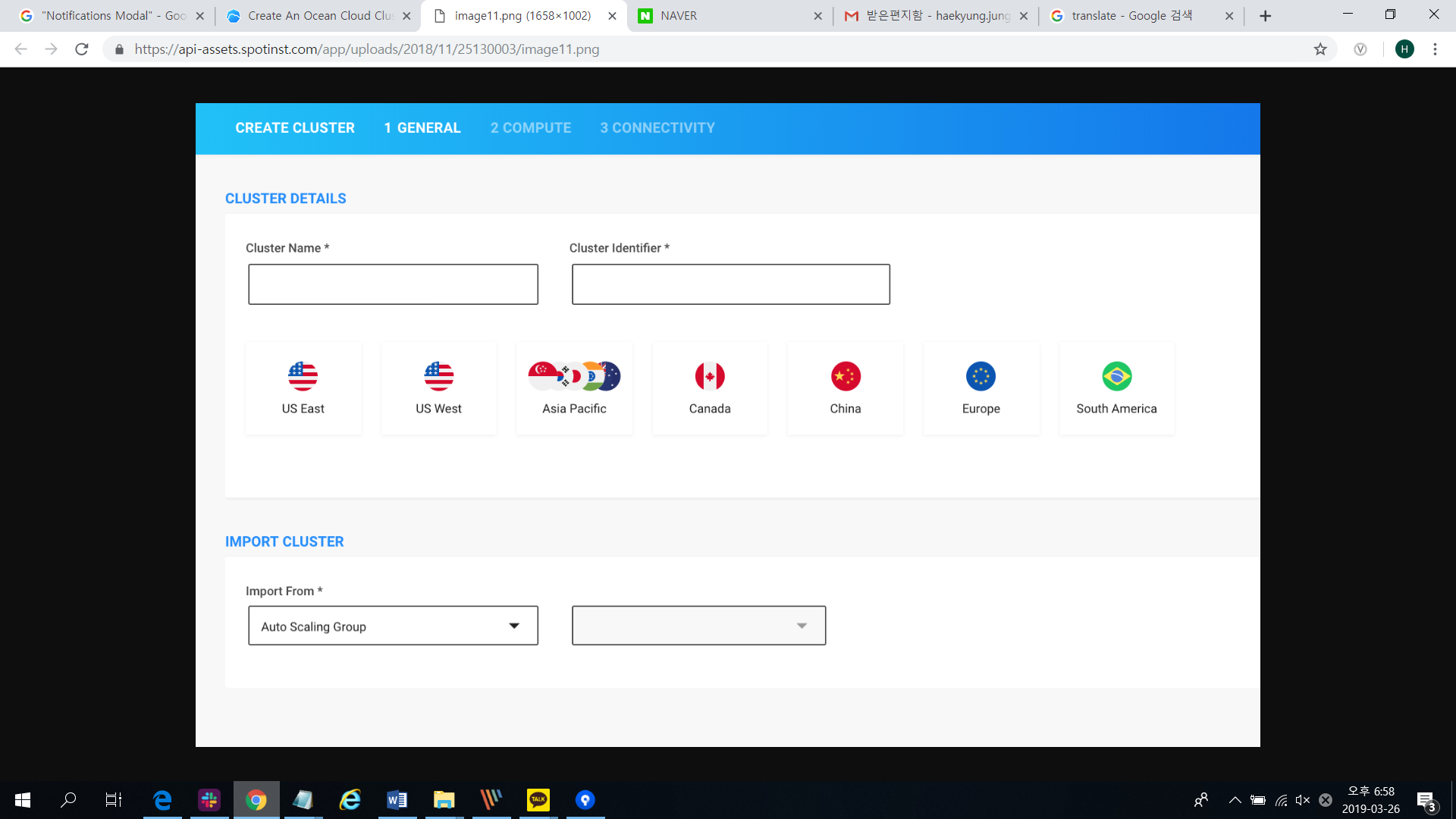Reload the current page
The width and height of the screenshot is (1456, 819).
click(82, 49)
